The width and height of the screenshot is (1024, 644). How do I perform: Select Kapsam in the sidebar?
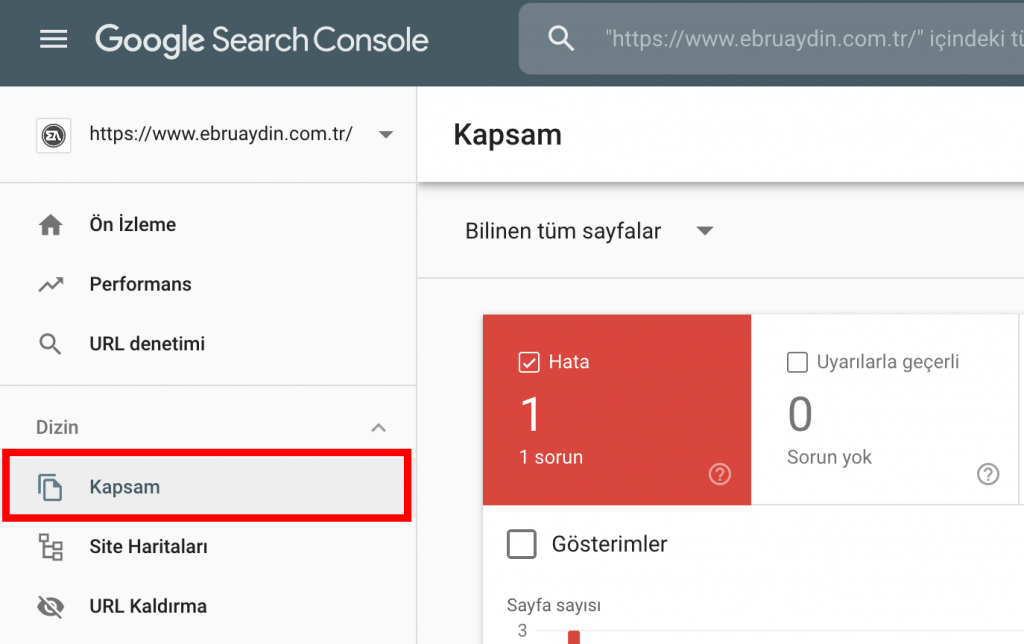click(x=125, y=487)
